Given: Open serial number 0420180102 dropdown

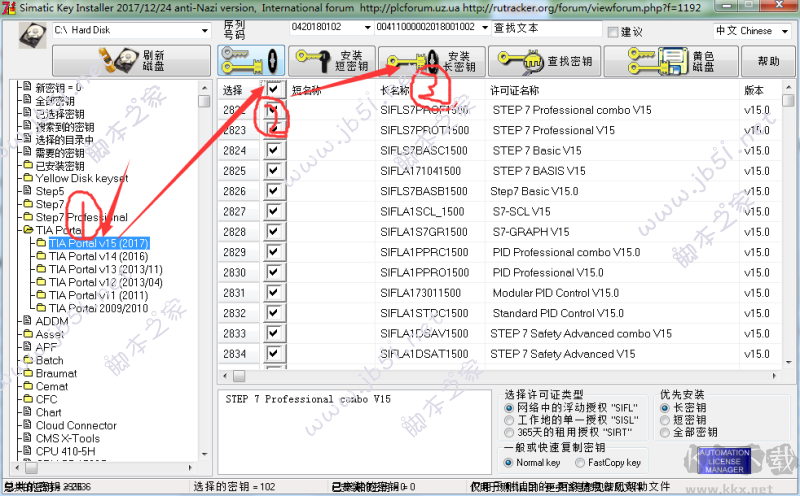Looking at the screenshot, I should [x=367, y=27].
